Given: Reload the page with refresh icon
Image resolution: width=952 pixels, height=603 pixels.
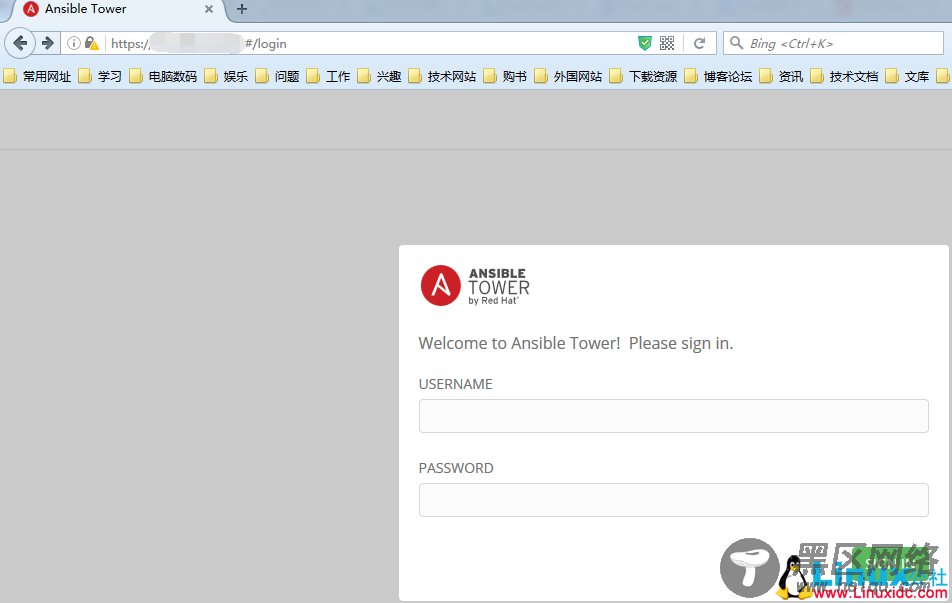Looking at the screenshot, I should click(x=699, y=43).
